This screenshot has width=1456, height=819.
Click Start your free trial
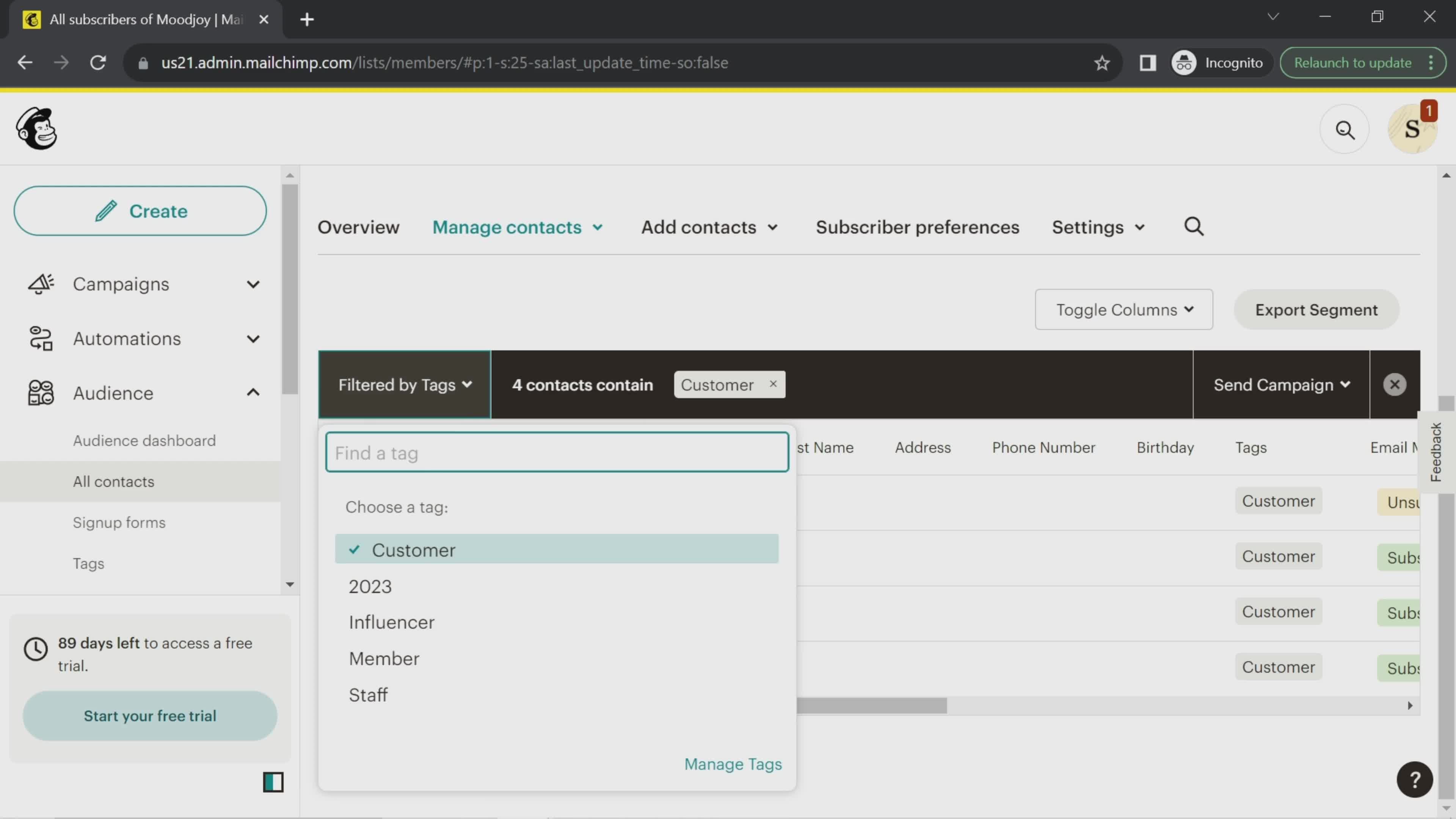pos(150,715)
